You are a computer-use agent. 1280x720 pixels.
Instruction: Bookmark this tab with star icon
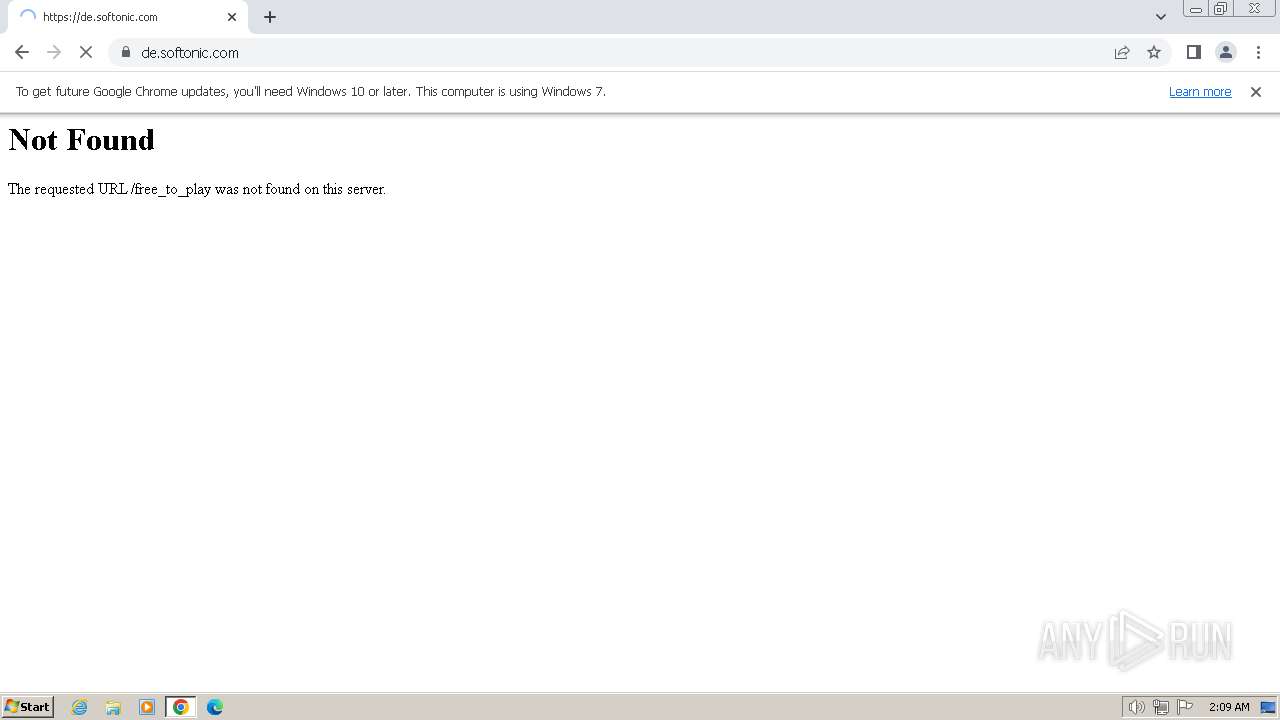(1154, 52)
